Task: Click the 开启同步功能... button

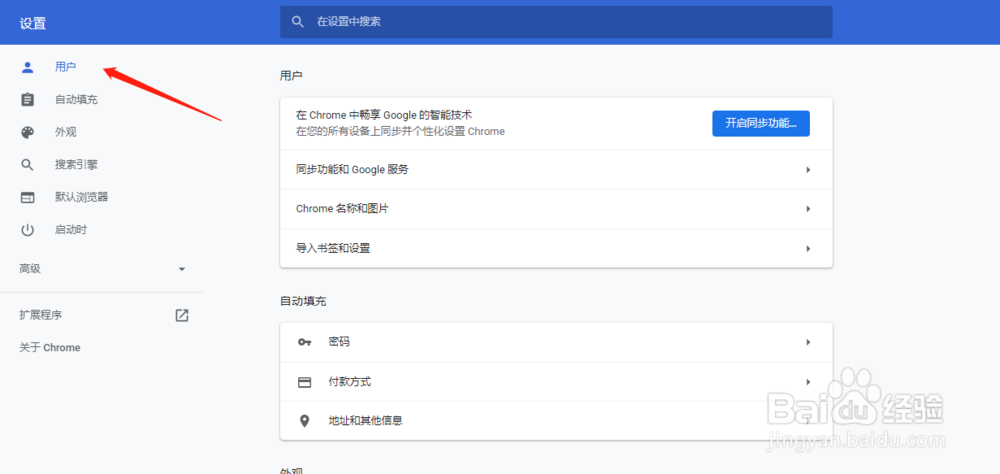Action: (761, 123)
